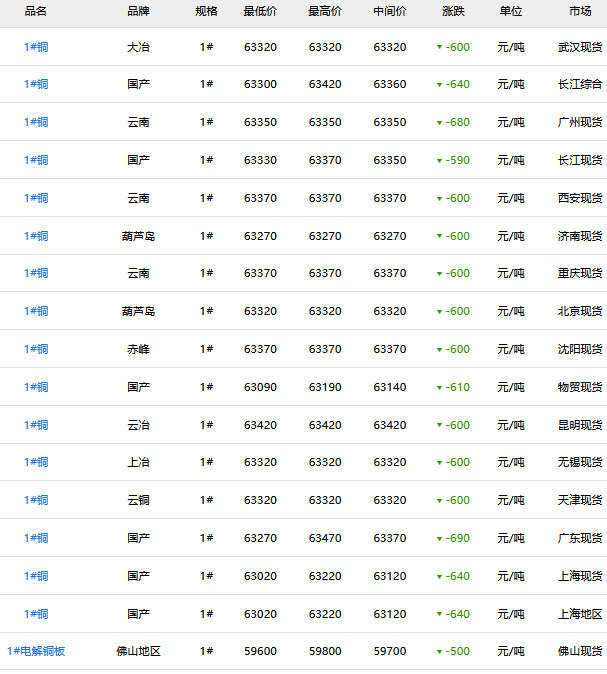Viewport: 607px width, 674px height.
Task: Select the 大冶 brand cell
Action: pyautogui.click(x=139, y=47)
